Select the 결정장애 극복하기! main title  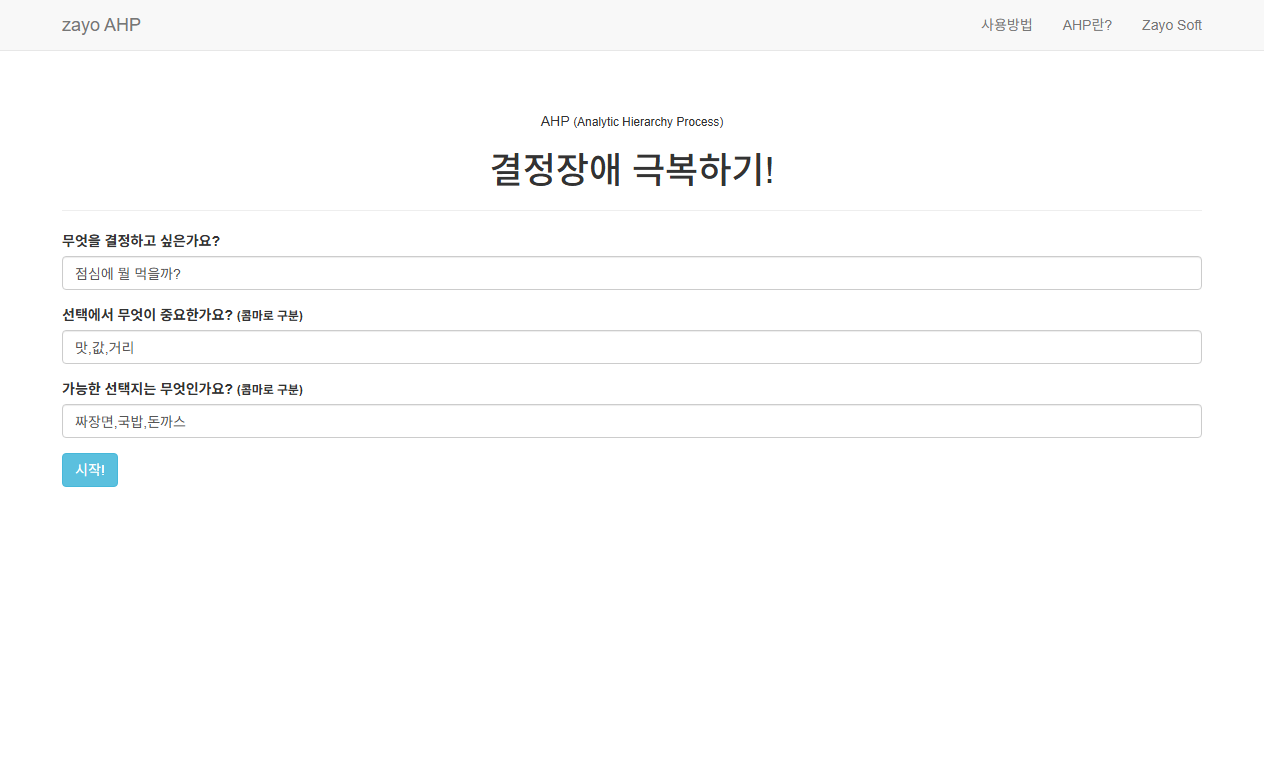click(x=632, y=168)
